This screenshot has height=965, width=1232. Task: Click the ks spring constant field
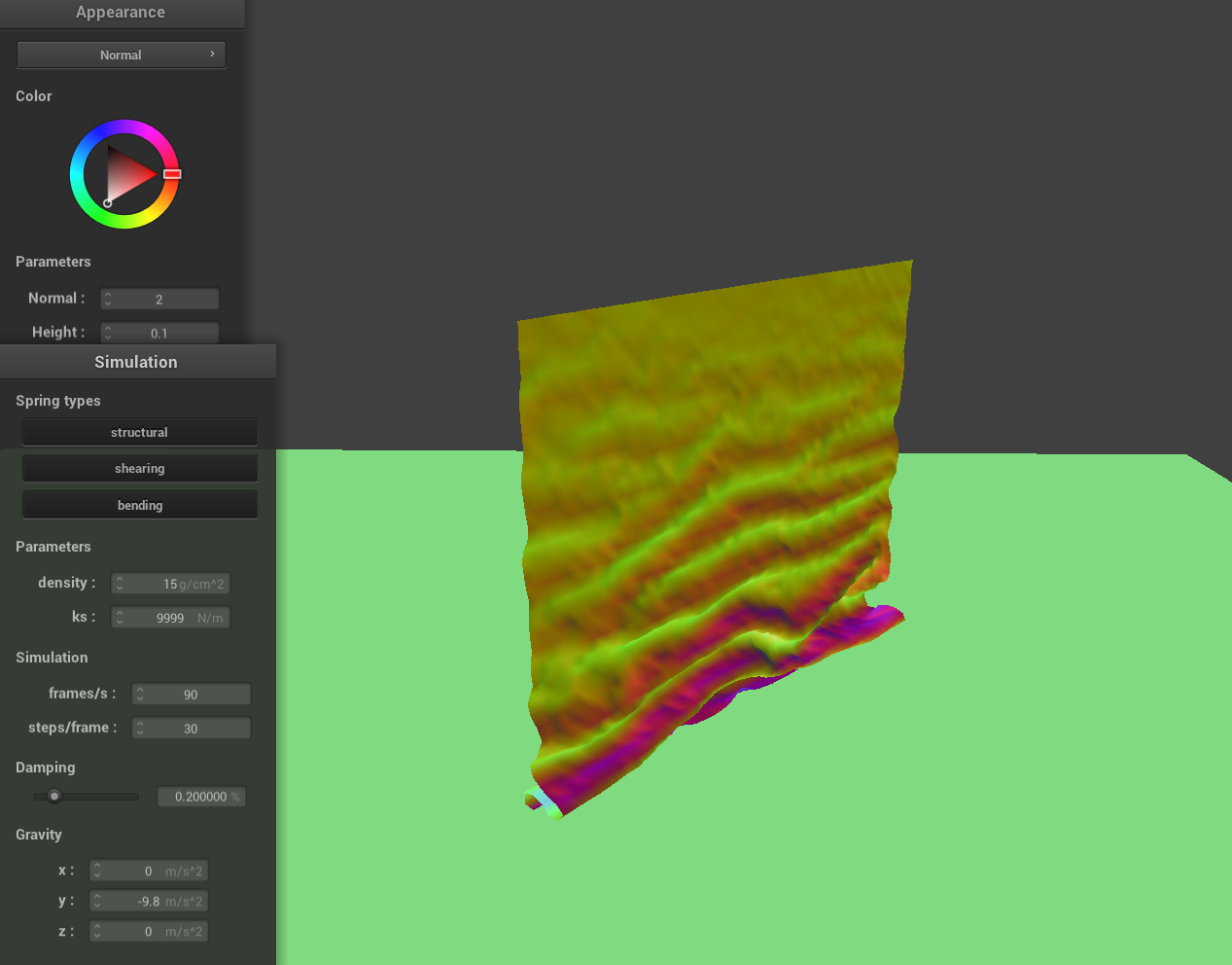[x=170, y=618]
